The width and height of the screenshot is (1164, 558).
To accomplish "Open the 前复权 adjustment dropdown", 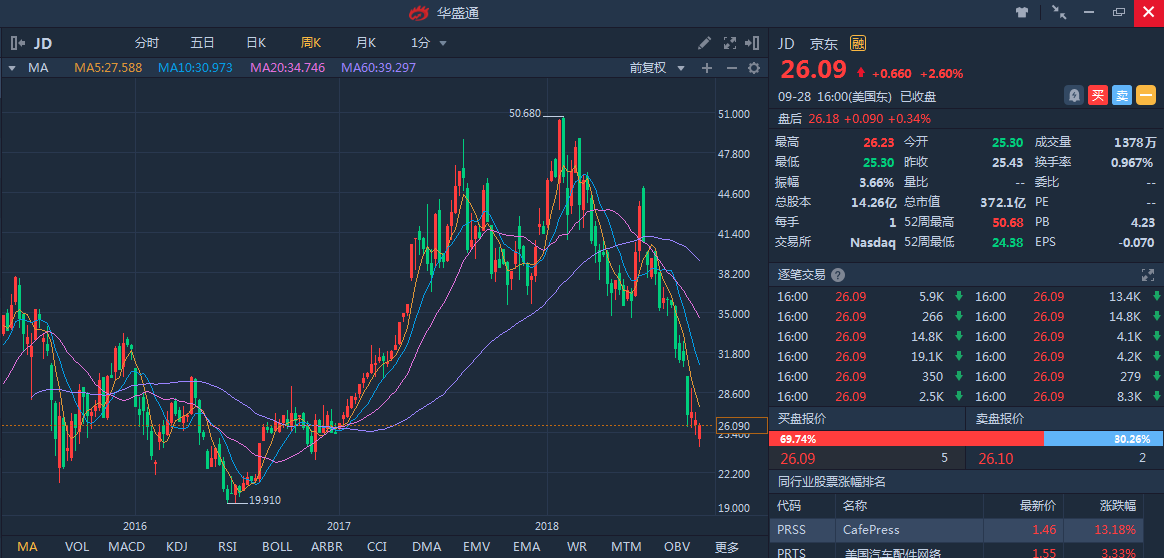I will (657, 68).
